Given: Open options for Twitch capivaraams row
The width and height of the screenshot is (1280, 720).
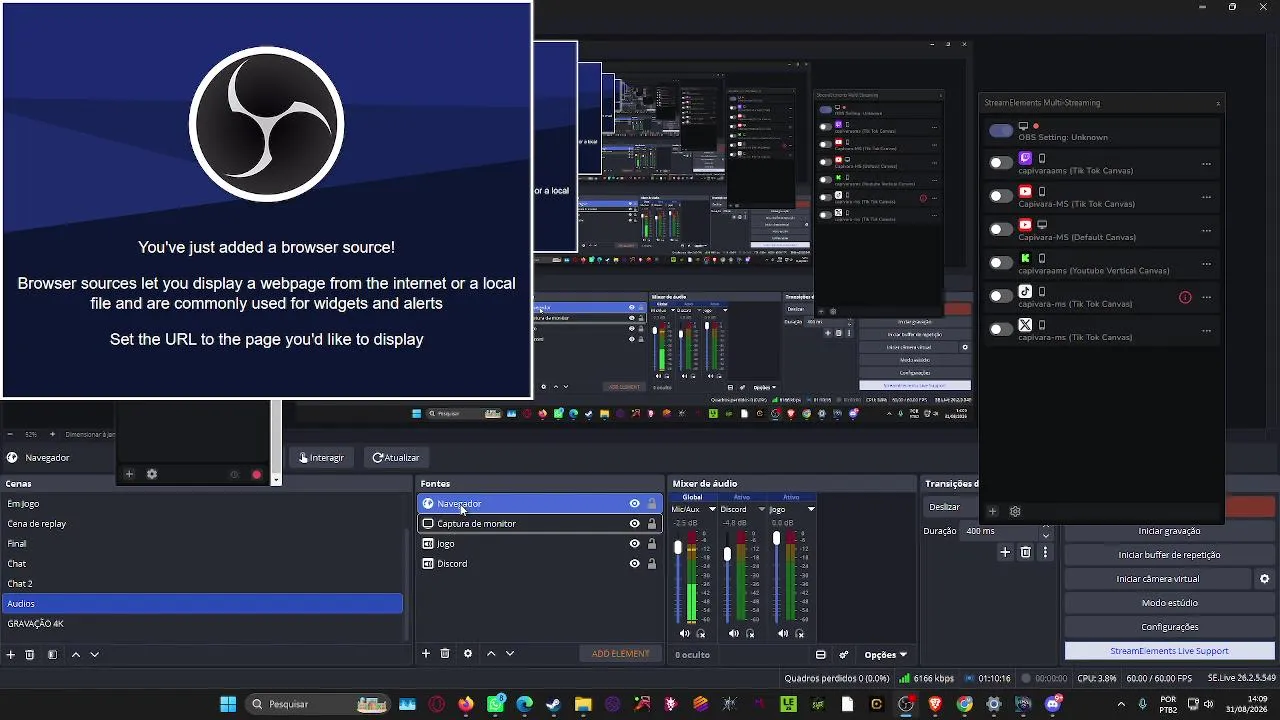Looking at the screenshot, I should (x=1206, y=164).
